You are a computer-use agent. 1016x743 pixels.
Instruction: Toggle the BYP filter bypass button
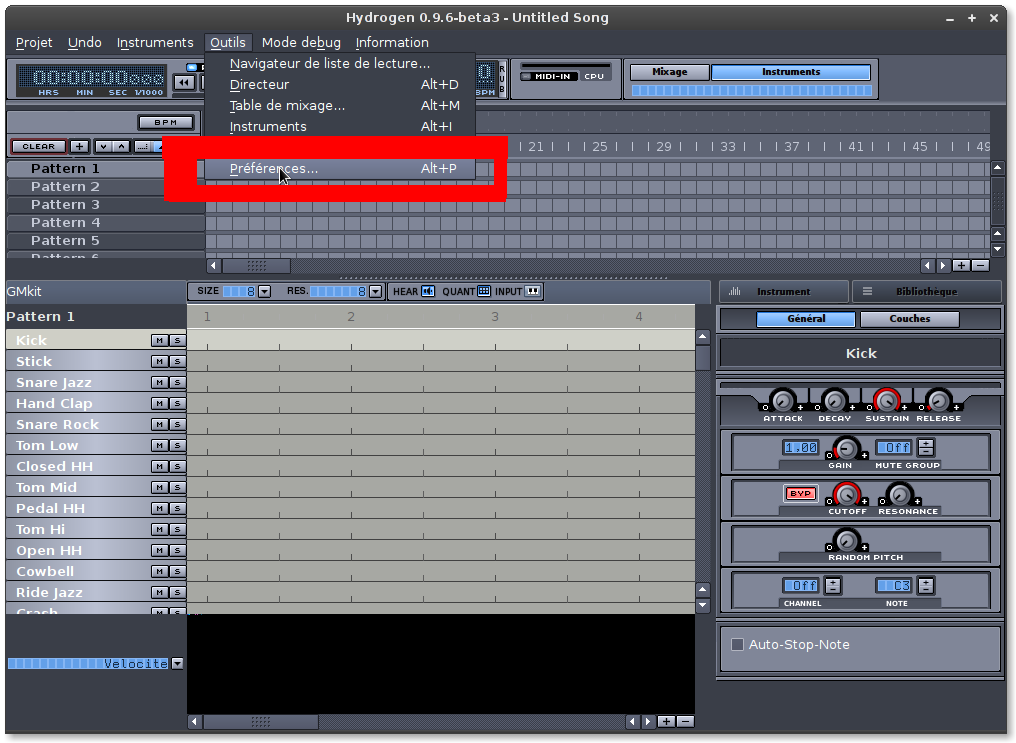tap(800, 494)
